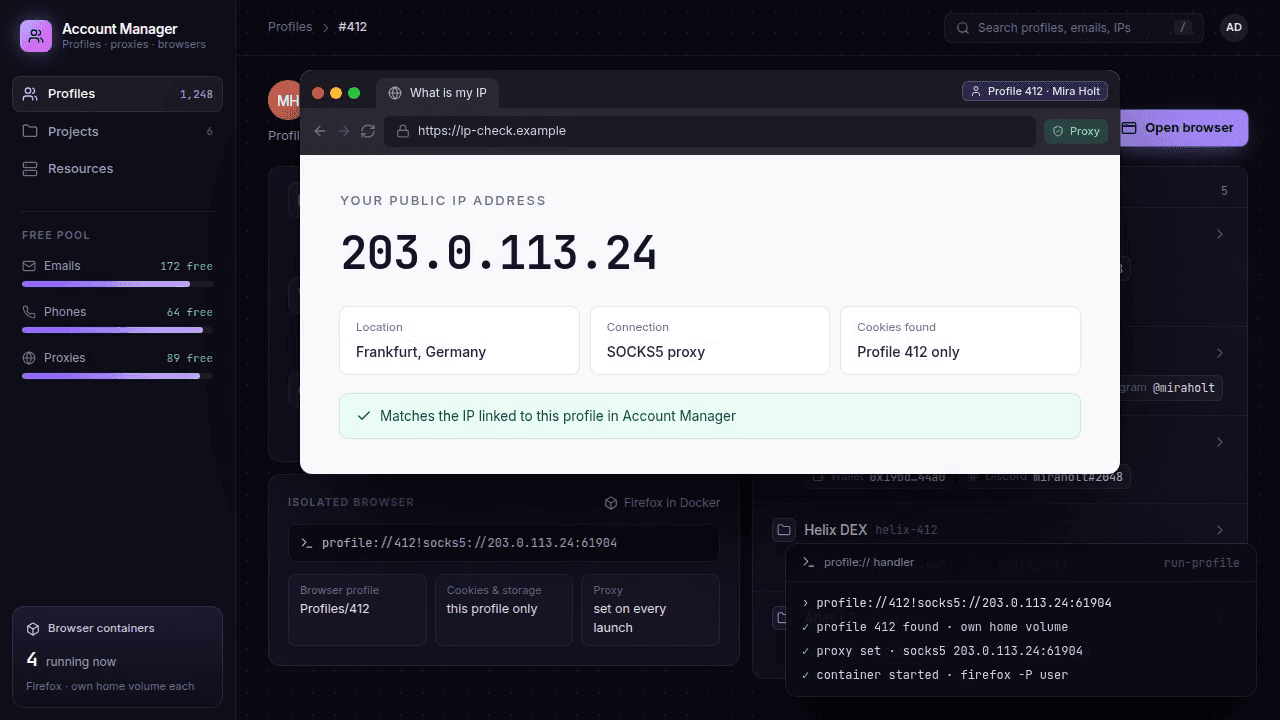Viewport: 1280px width, 720px height.
Task: Open Profiles in the sidebar
Action: tap(117, 94)
